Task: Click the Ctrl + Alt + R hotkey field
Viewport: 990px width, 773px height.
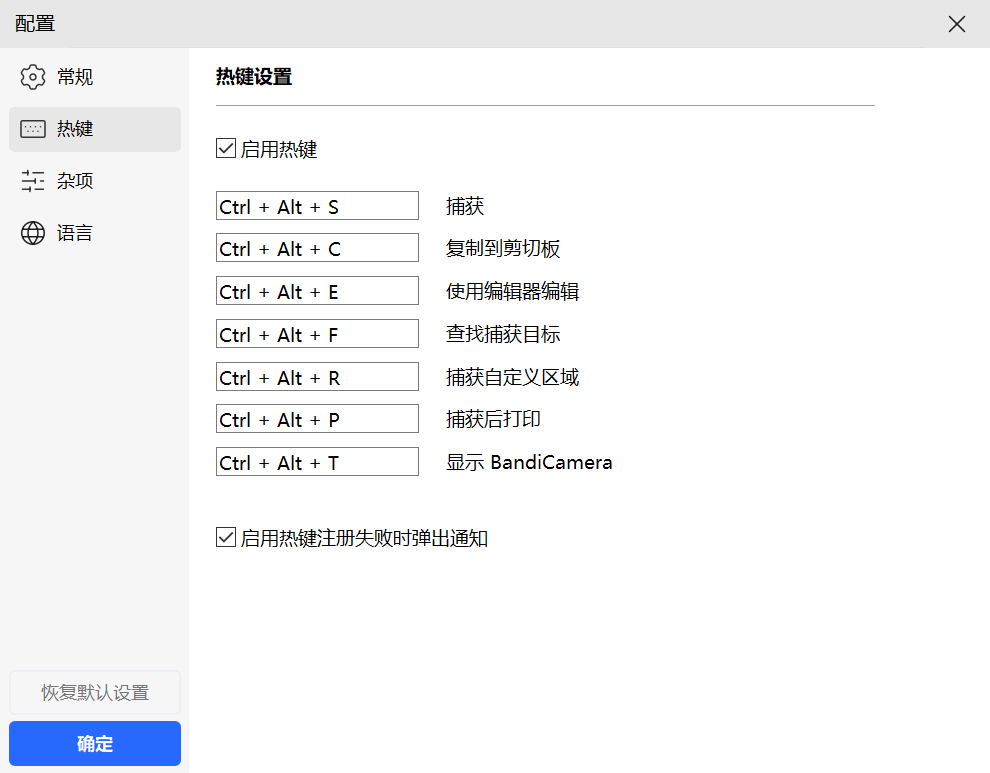Action: [x=317, y=376]
